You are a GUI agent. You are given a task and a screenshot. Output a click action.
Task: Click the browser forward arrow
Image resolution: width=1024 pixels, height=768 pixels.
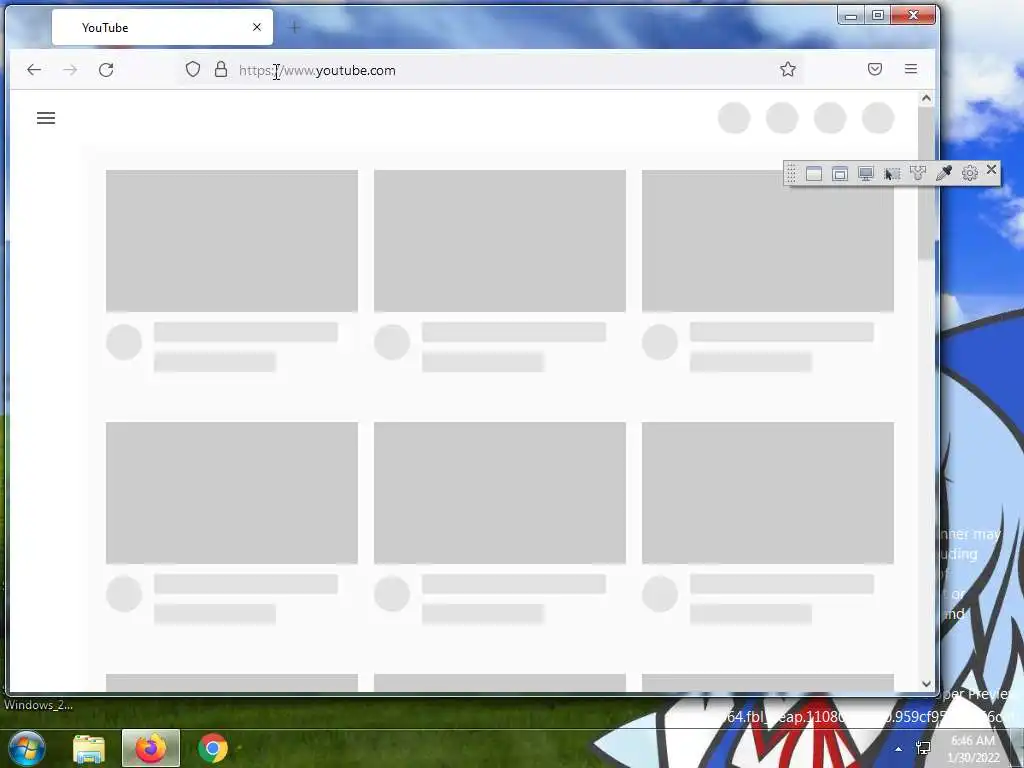[x=70, y=70]
